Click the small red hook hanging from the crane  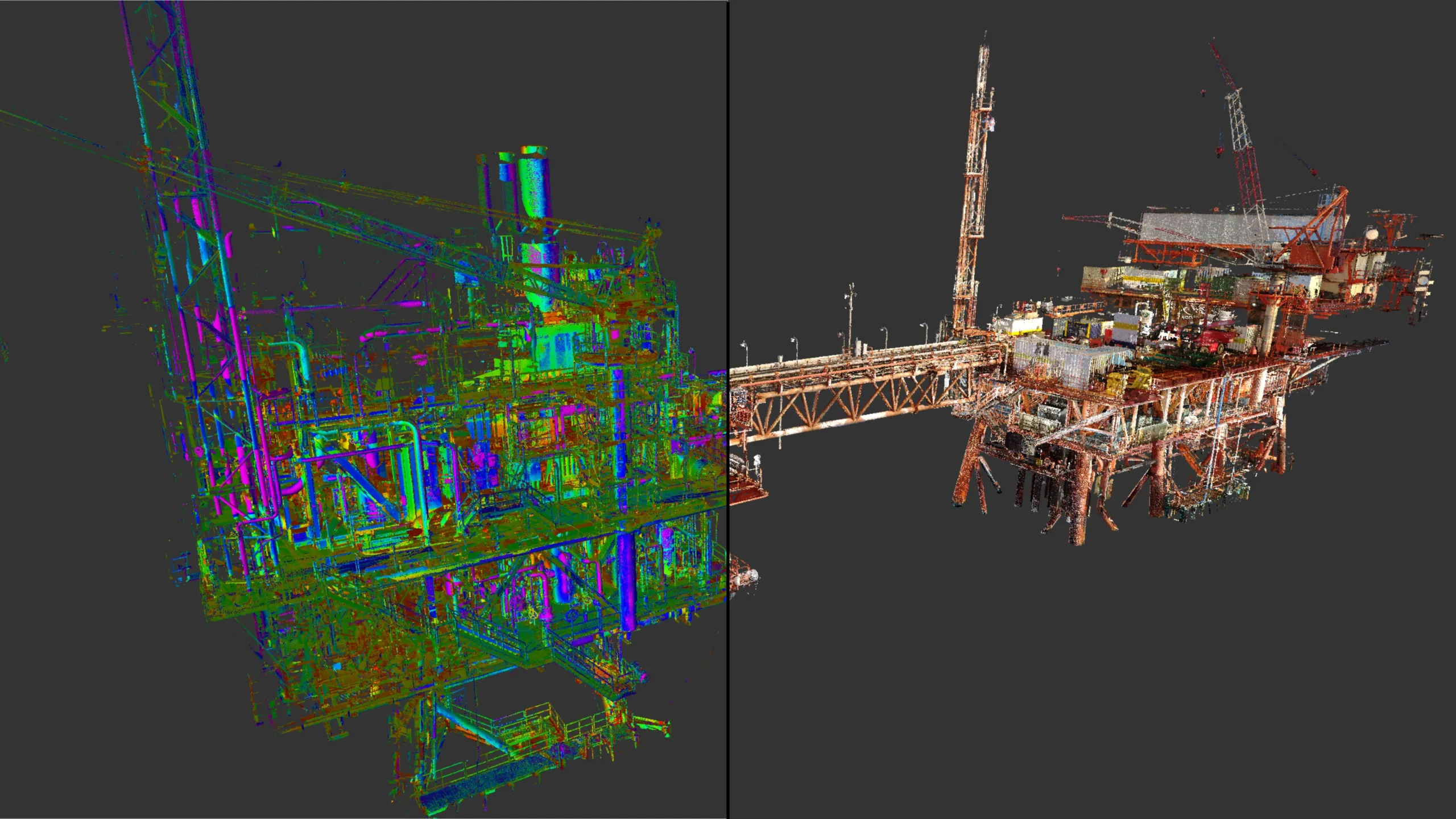coord(1219,150)
